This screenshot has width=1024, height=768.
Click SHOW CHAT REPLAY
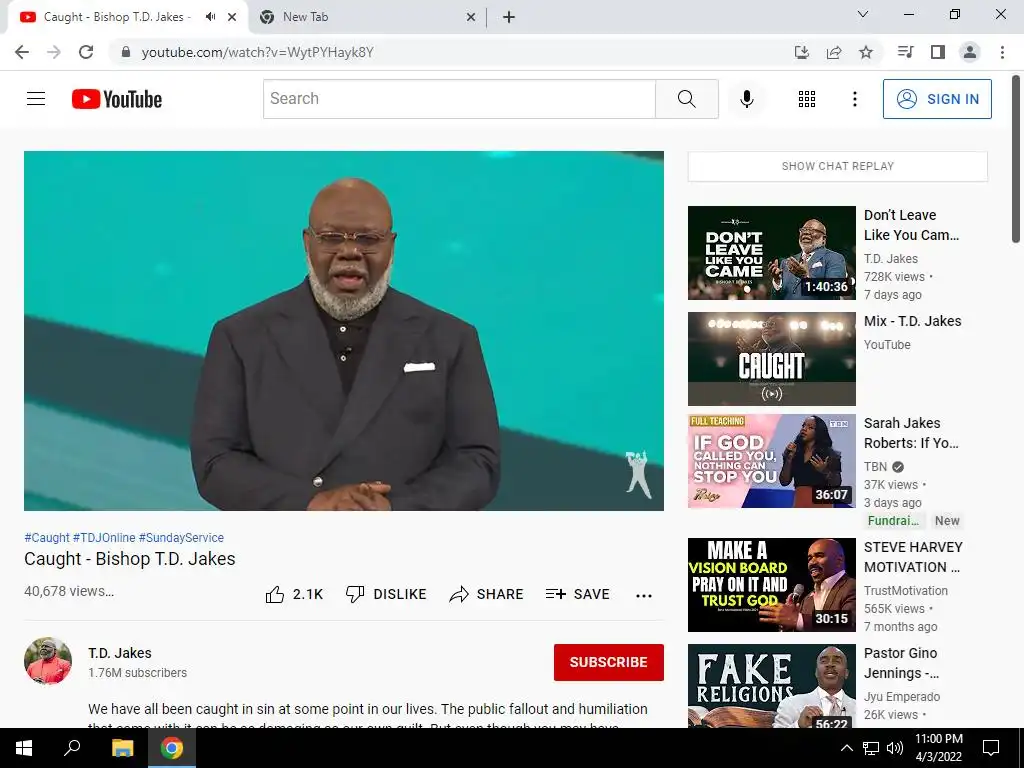click(838, 166)
